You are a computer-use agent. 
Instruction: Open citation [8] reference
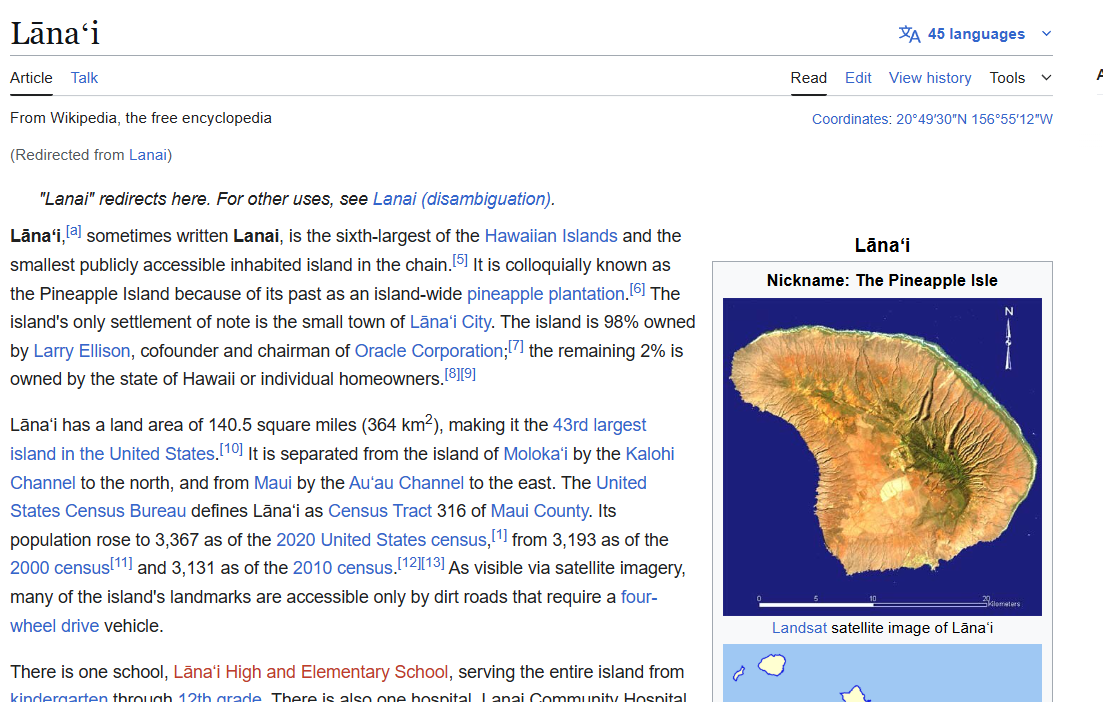[452, 374]
